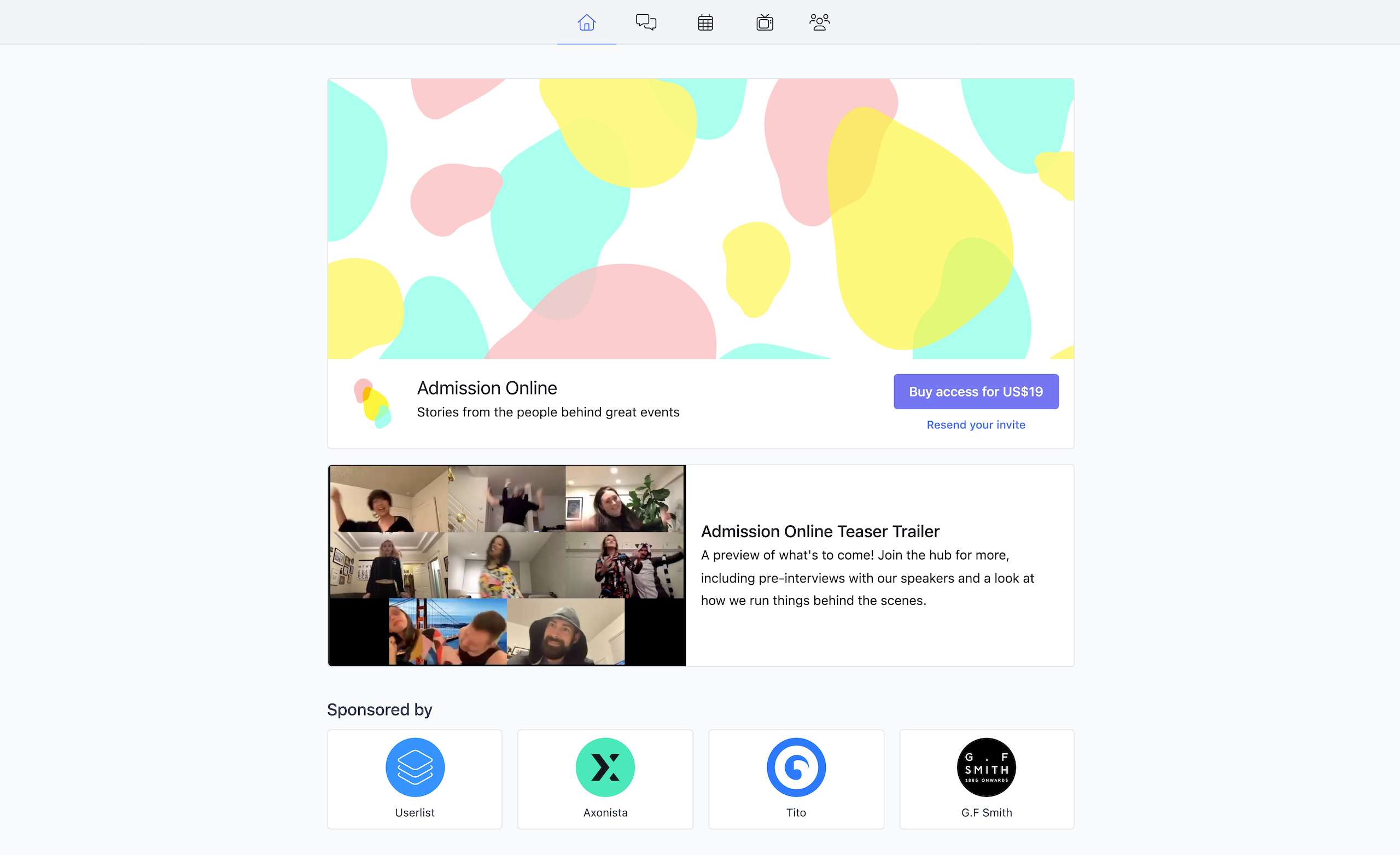This screenshot has width=1400, height=855.
Task: Click the Tito sponsor logo
Action: 796,767
